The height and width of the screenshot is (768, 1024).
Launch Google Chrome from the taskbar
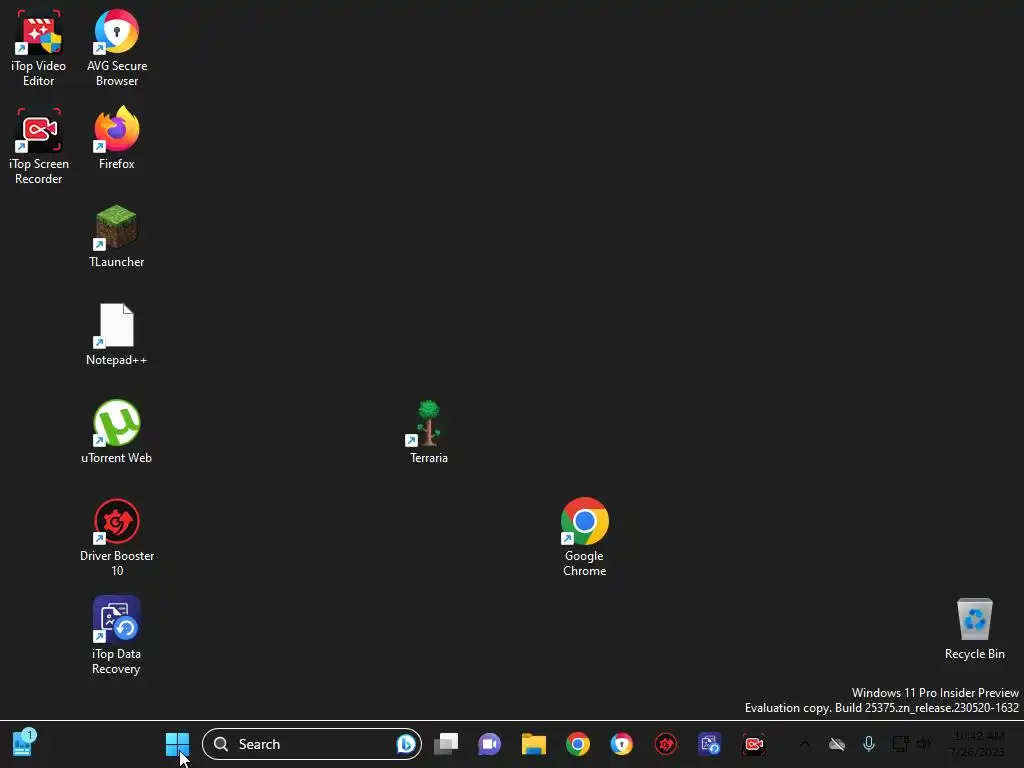pyautogui.click(x=577, y=744)
